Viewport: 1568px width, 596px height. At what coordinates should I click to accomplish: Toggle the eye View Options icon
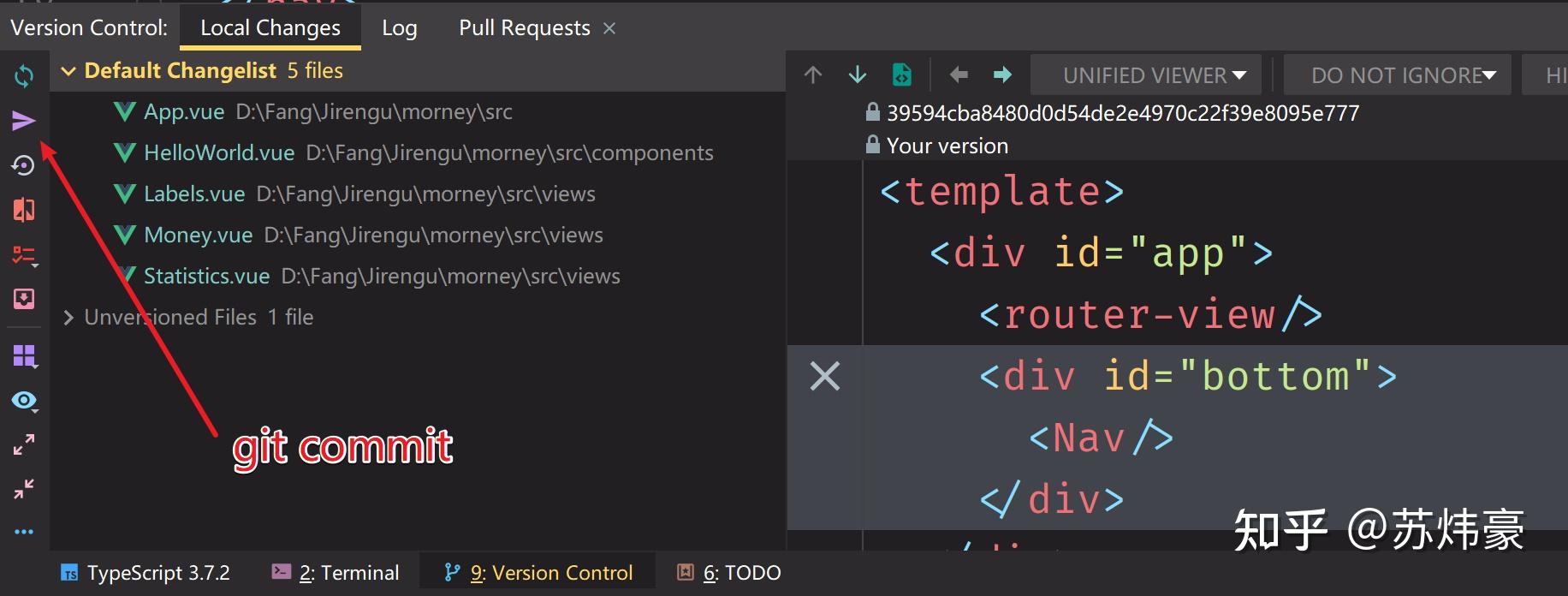coord(25,401)
